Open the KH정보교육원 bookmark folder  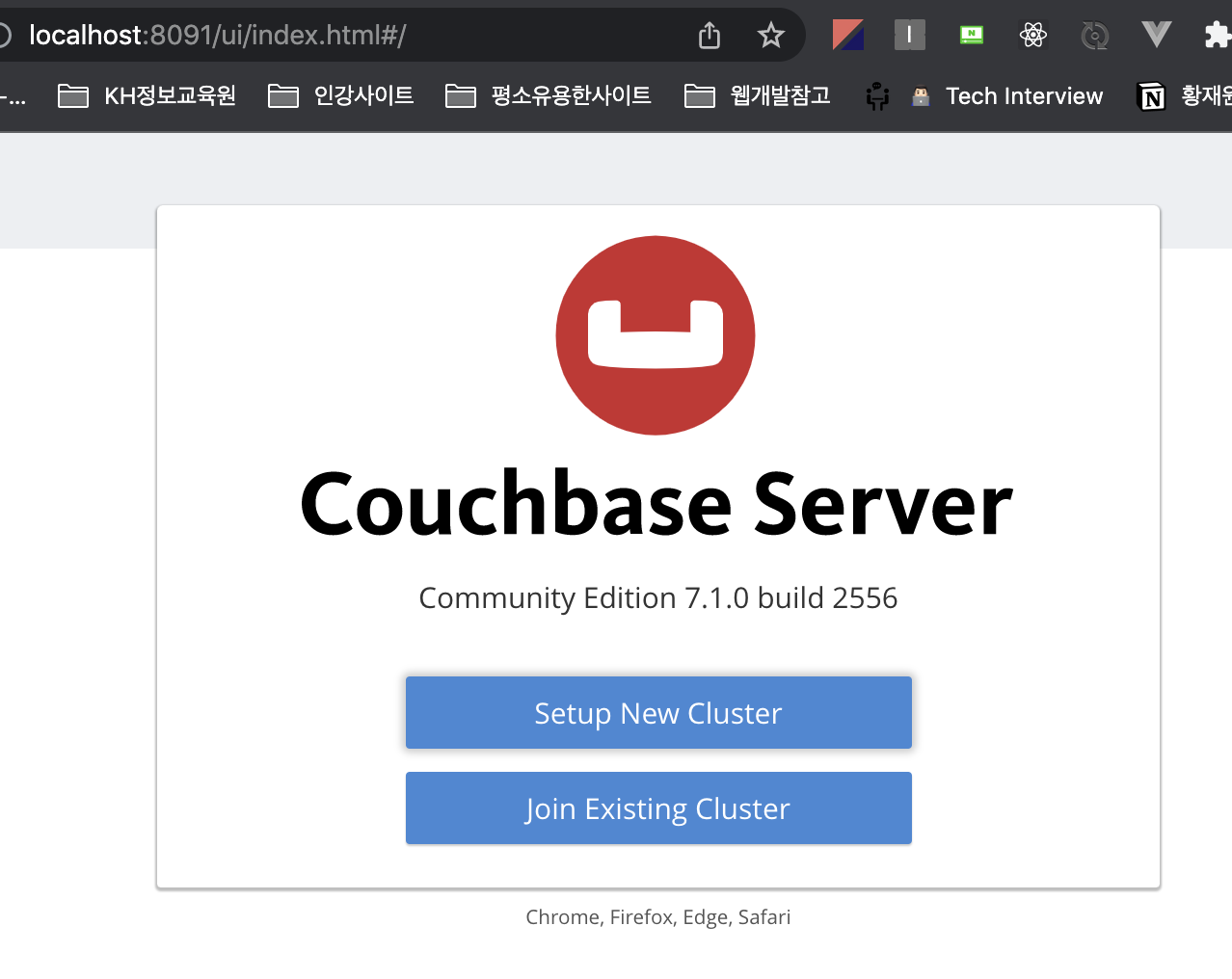tap(147, 95)
